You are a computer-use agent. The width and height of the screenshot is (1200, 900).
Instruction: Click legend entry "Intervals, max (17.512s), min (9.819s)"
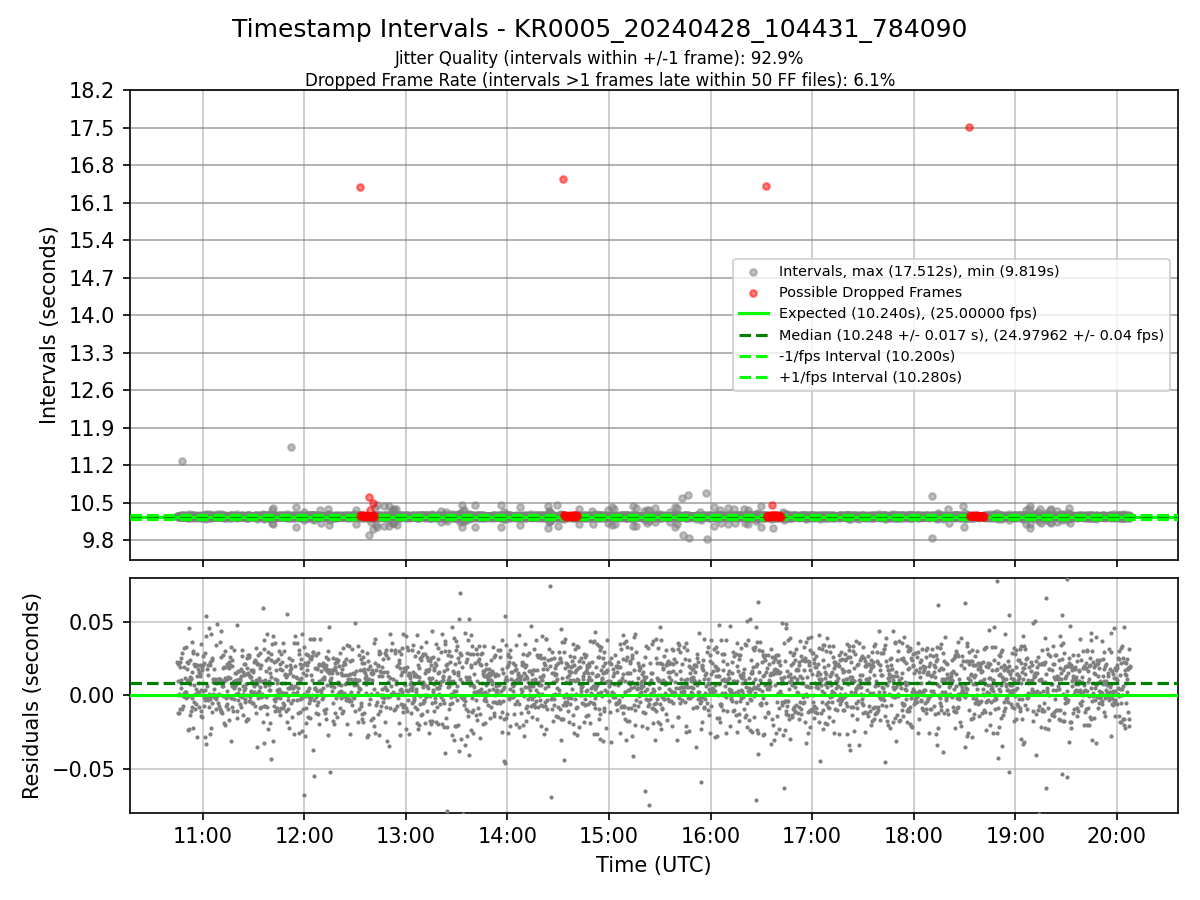click(919, 271)
